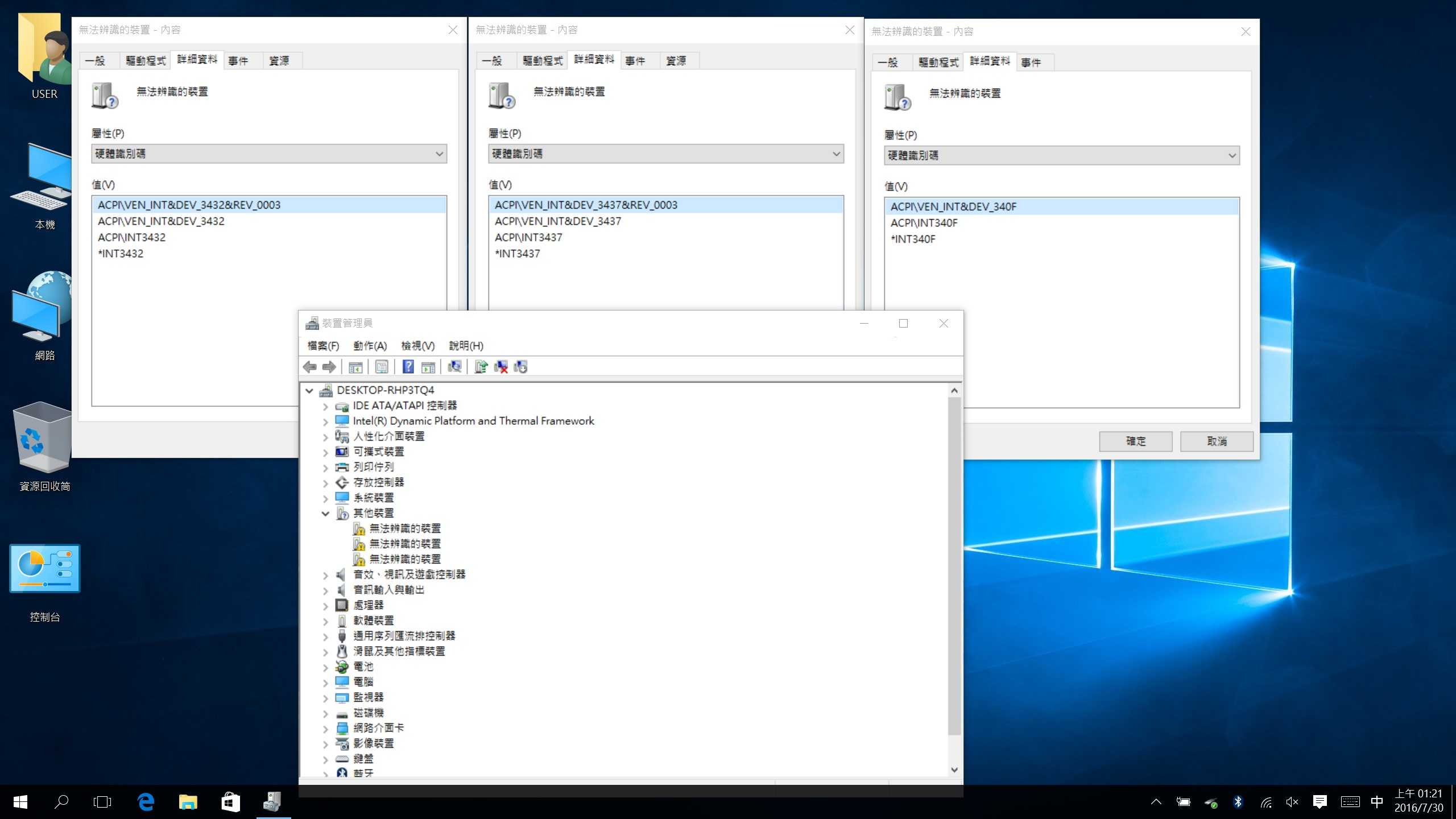Launch Microsoft Edge from the taskbar
Viewport: 1456px width, 819px height.
point(146,802)
